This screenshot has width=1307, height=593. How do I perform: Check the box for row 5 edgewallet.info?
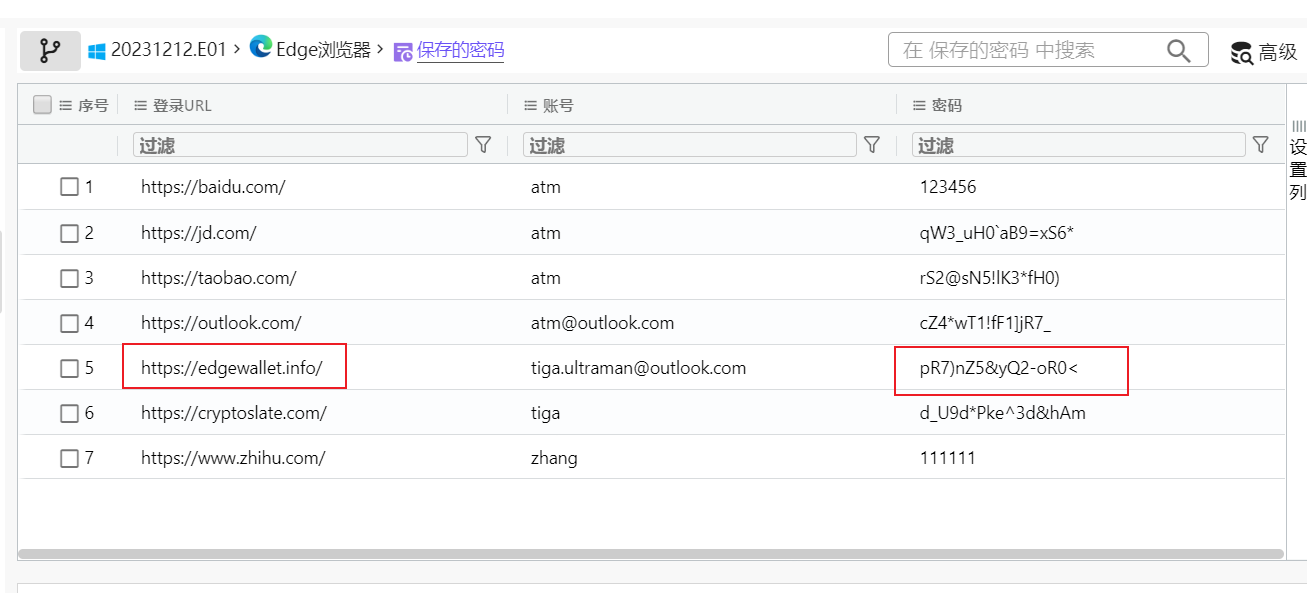(x=69, y=368)
